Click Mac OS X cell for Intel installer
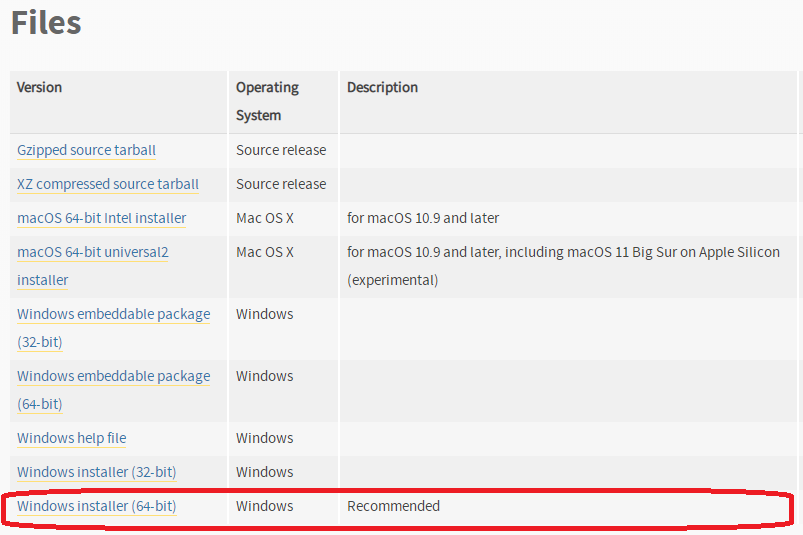 [265, 218]
